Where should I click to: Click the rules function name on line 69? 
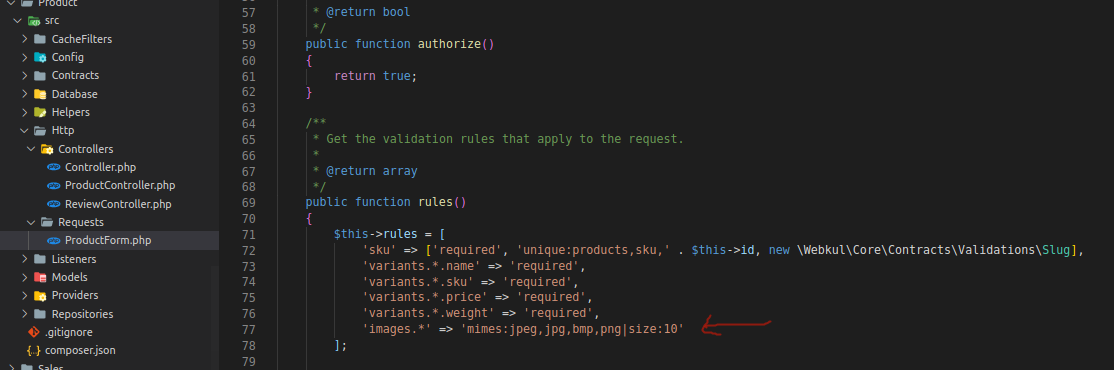coord(435,202)
